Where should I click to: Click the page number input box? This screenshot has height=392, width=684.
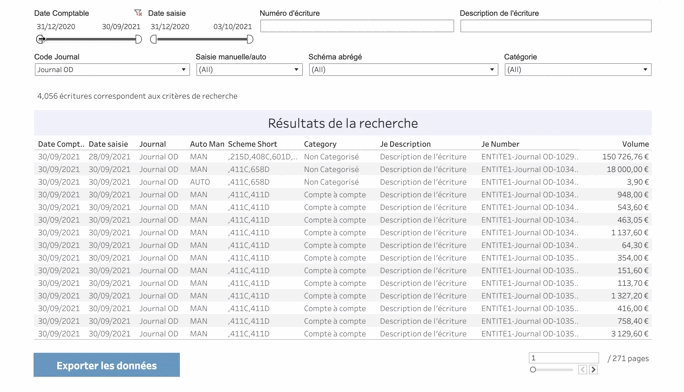coord(564,358)
